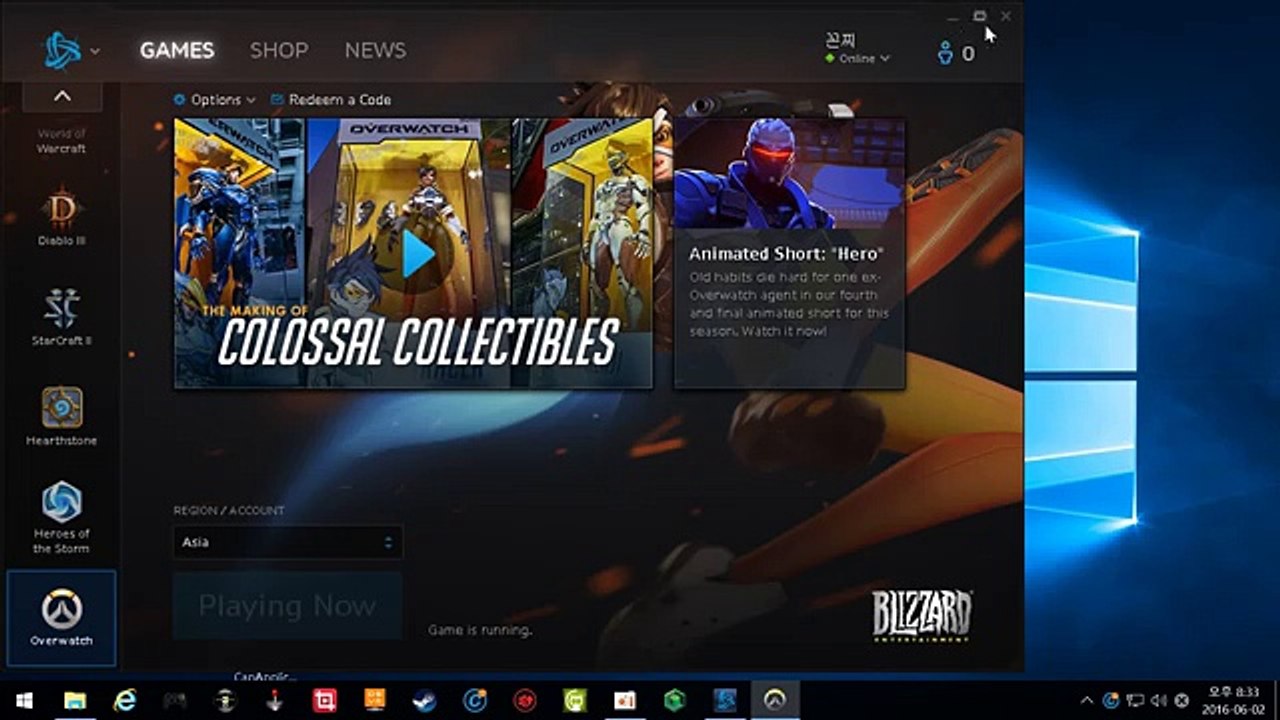Click the Redeem a Code link
Screen dimensions: 1280x720
pyautogui.click(x=330, y=100)
